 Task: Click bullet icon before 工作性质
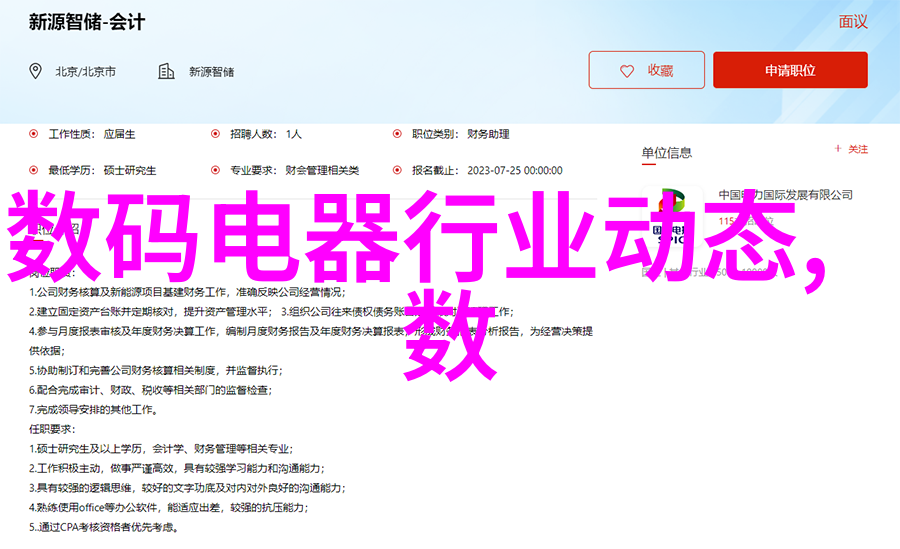(34, 134)
